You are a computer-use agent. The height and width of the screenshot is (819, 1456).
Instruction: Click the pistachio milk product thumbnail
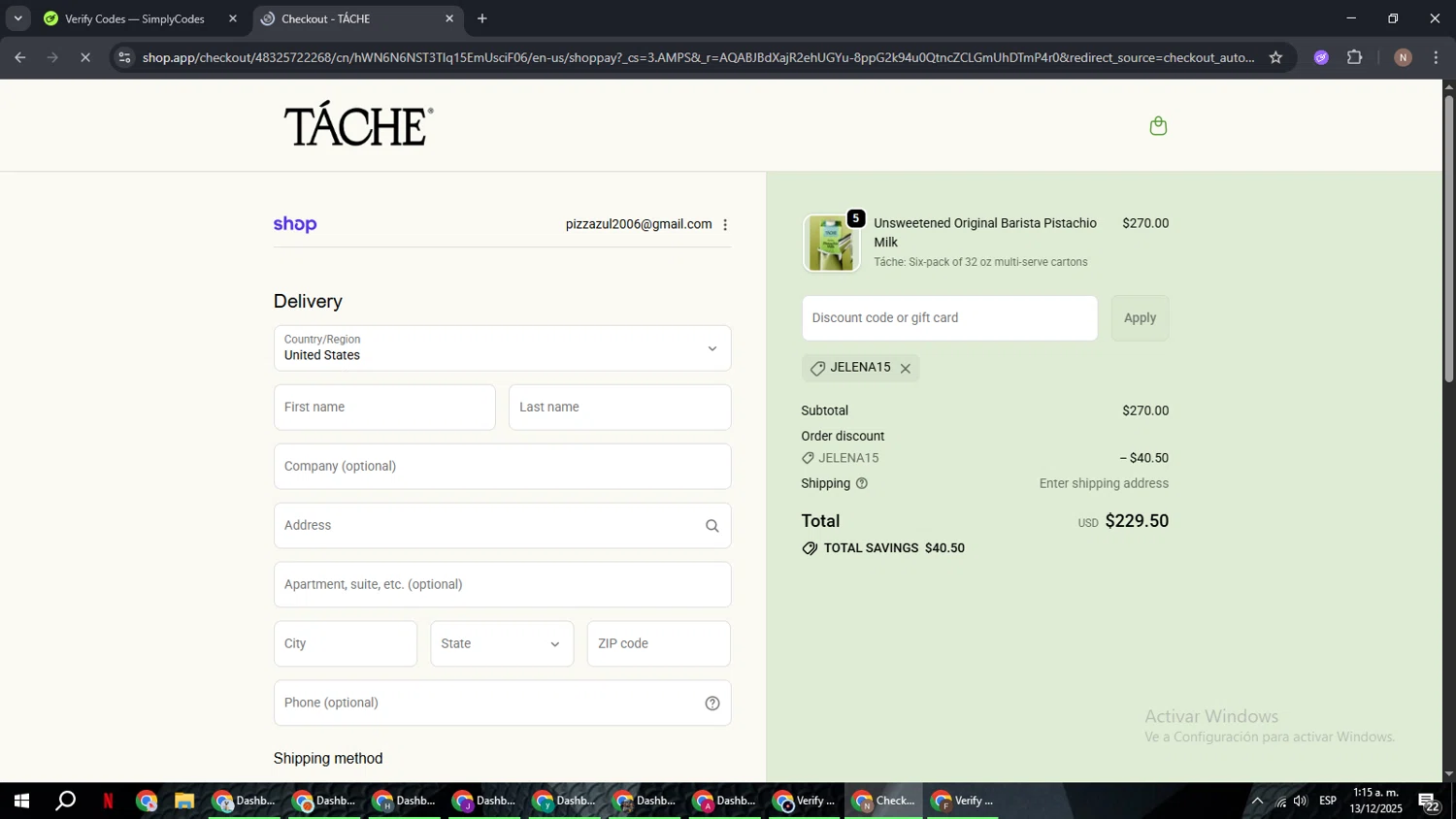pyautogui.click(x=831, y=243)
